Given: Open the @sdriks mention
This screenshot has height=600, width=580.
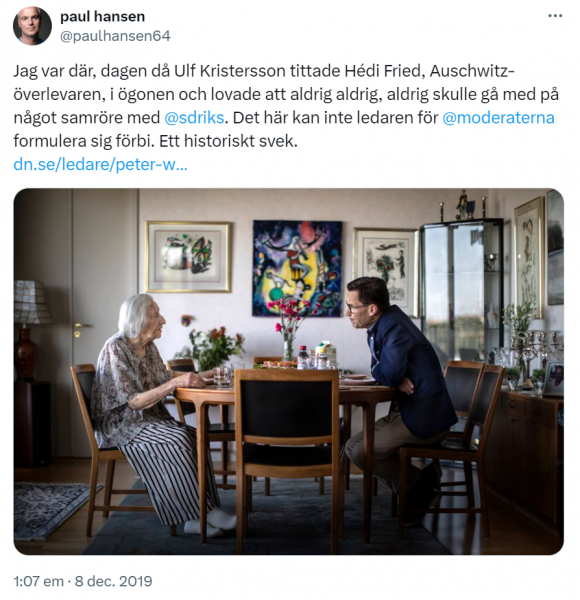Looking at the screenshot, I should (194, 117).
